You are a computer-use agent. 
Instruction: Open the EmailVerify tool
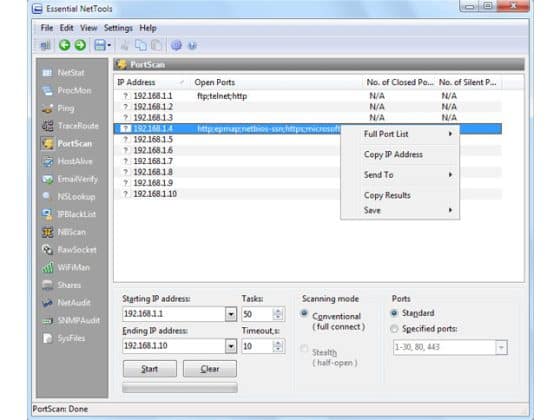70,179
